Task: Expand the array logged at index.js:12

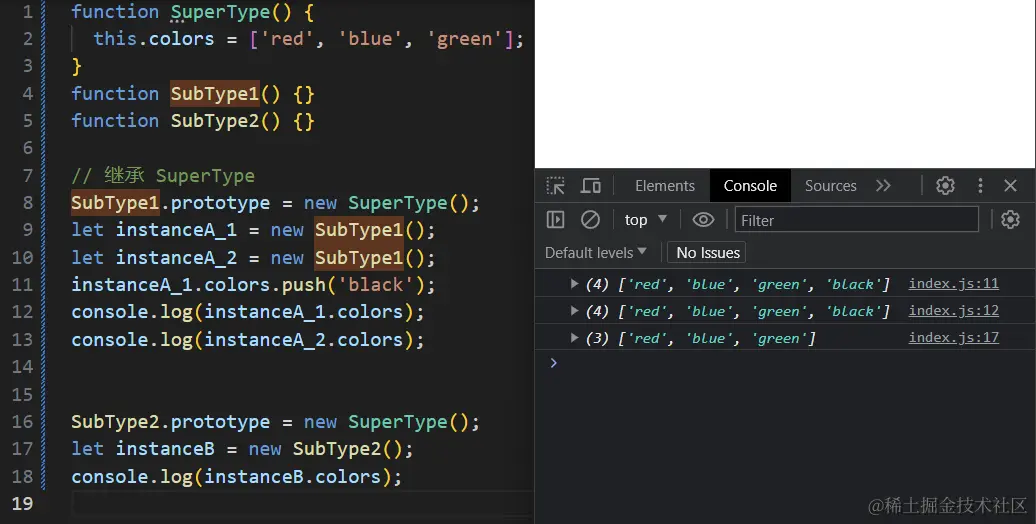Action: 574,311
